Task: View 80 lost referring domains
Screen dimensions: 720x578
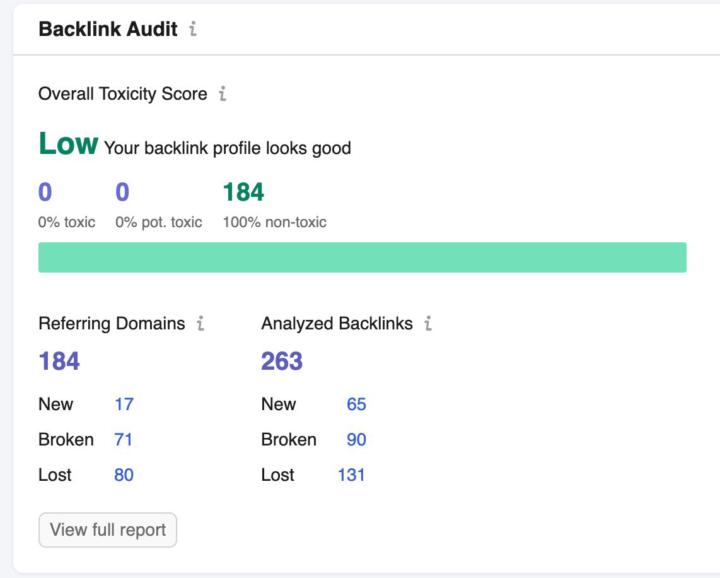Action: [124, 475]
